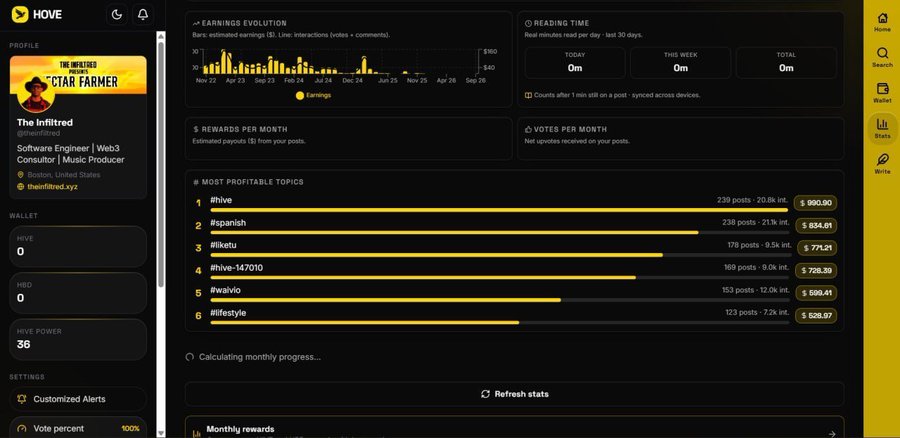The width and height of the screenshot is (900, 438).
Task: Click the Rewards Per Month heading
Action: tap(245, 129)
